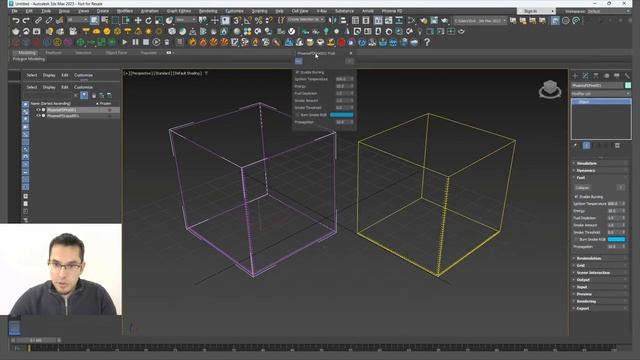Open Customize menu in lower Scene Explorer toolbar
Viewport: 640px width, 360px height.
click(x=83, y=87)
